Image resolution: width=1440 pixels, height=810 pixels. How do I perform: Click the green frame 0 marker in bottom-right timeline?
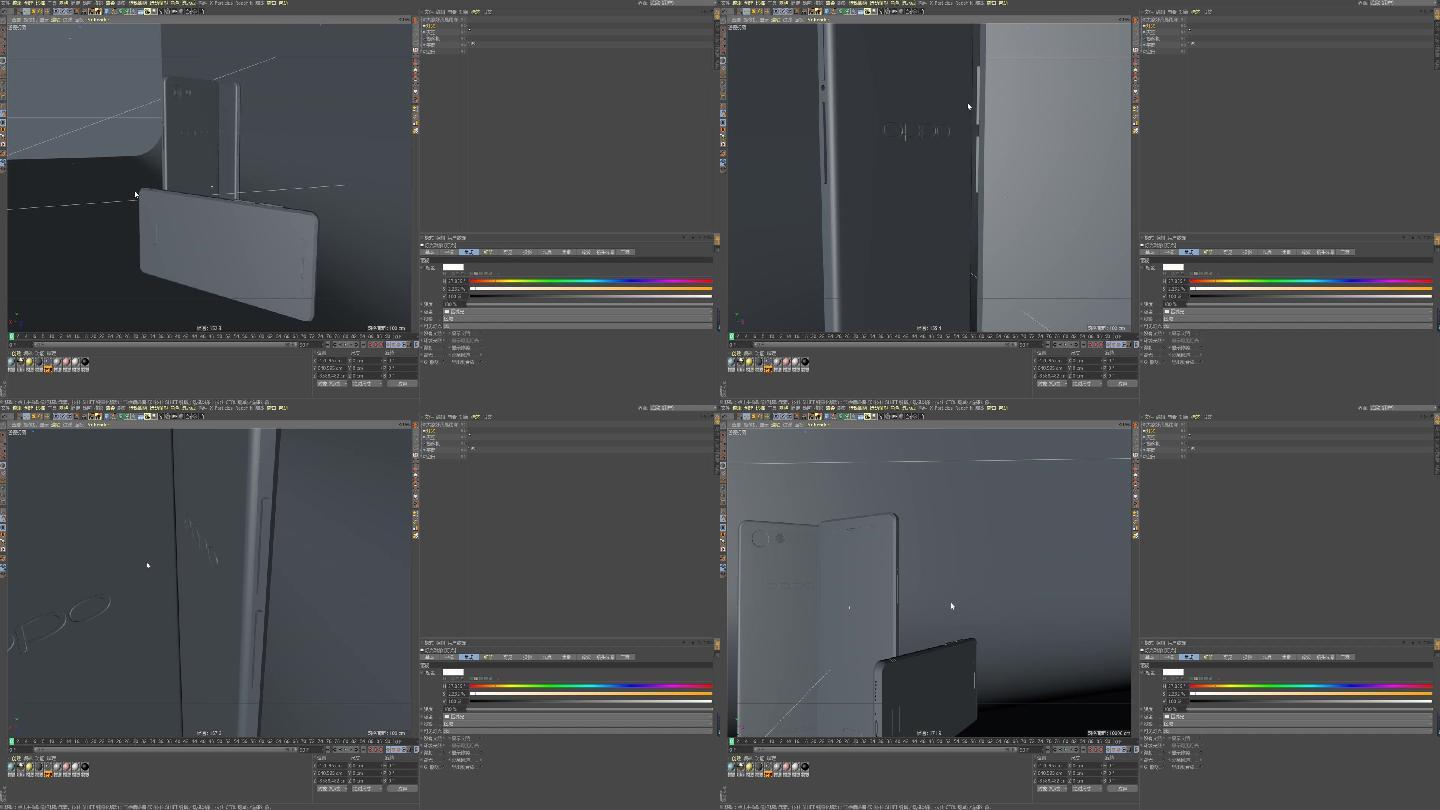(731, 741)
